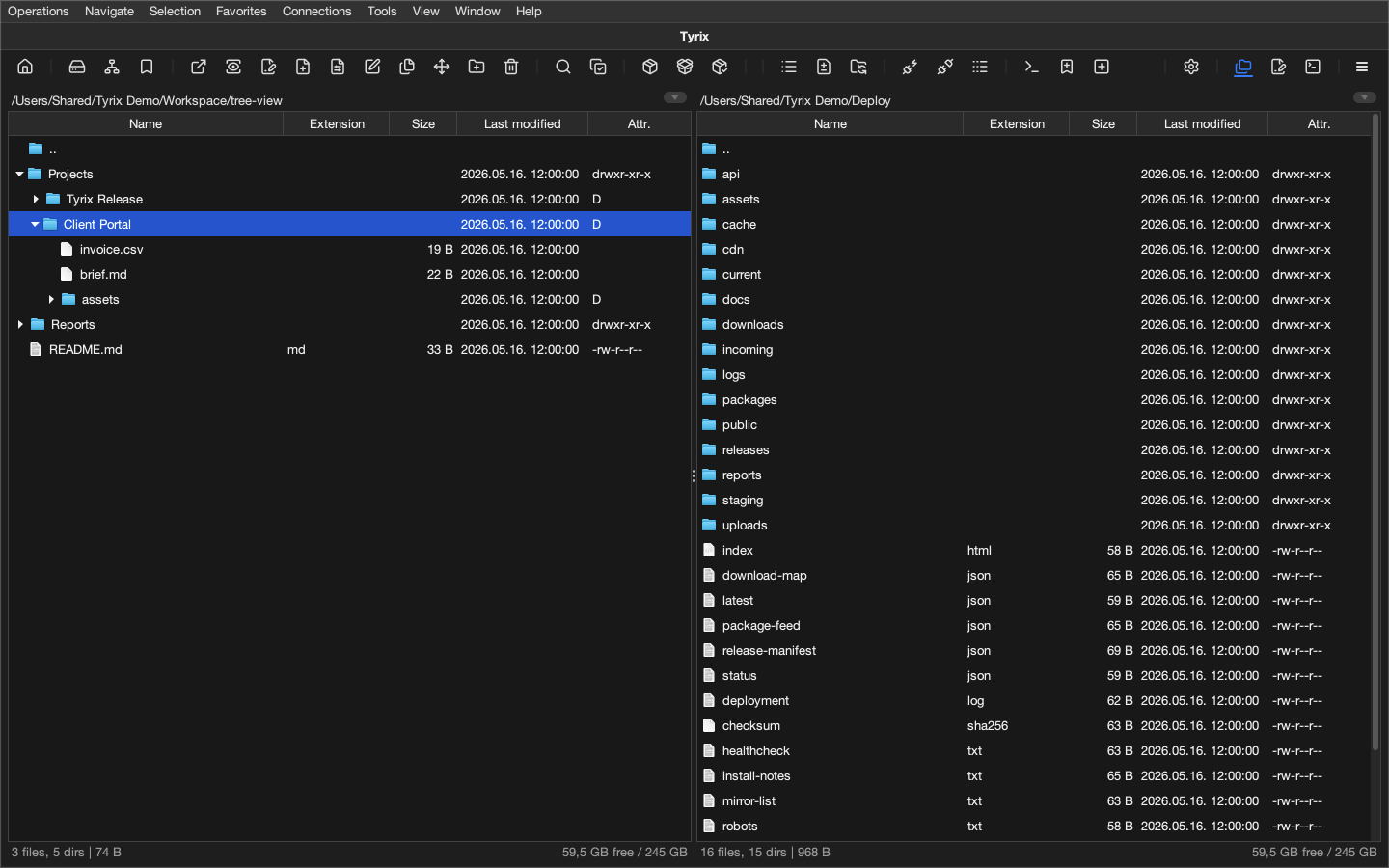The image size is (1389, 868).
Task: Create a new folder with the folder-plus icon
Action: pyautogui.click(x=477, y=67)
